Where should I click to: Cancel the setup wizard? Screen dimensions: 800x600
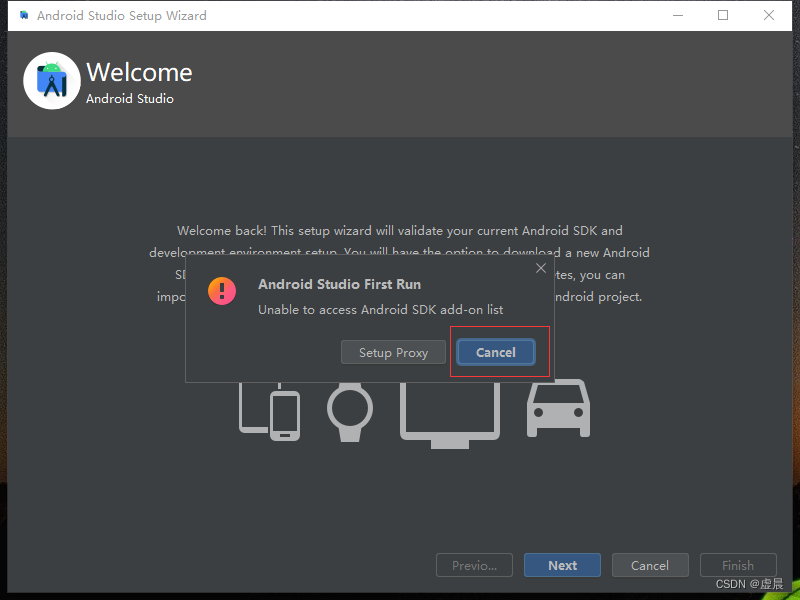click(x=650, y=565)
